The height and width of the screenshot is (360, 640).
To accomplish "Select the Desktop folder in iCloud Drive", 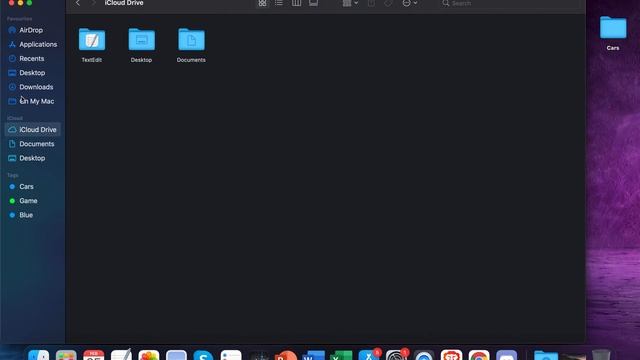I will pyautogui.click(x=141, y=45).
